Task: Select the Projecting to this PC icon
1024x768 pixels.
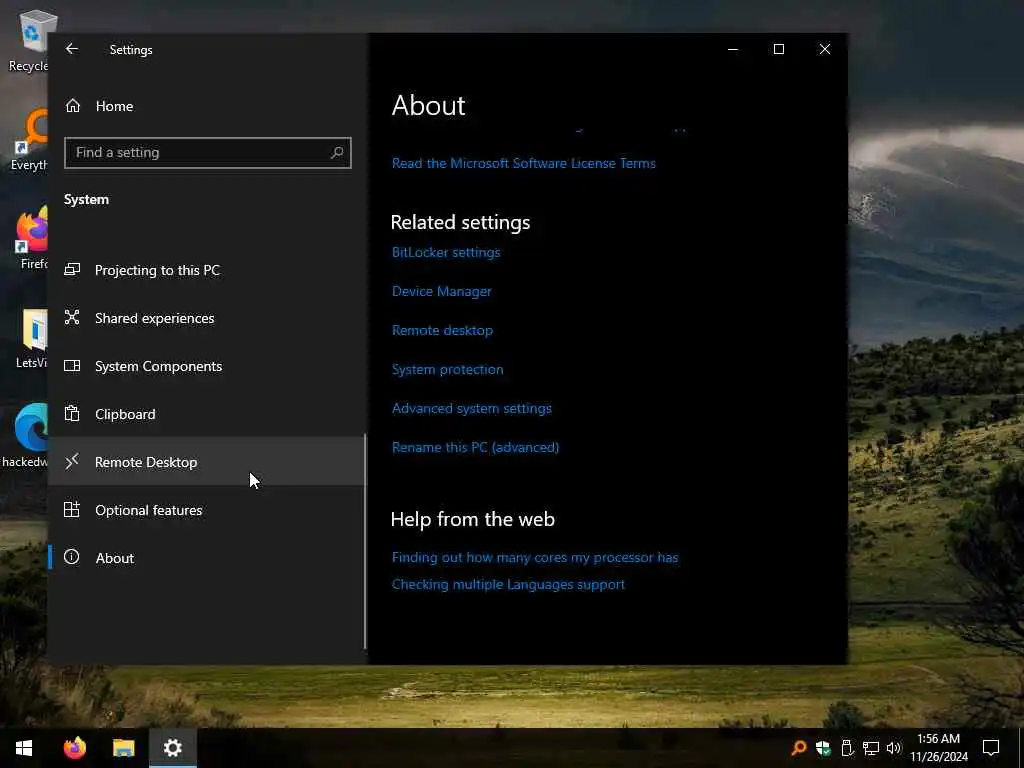Action: [72, 270]
